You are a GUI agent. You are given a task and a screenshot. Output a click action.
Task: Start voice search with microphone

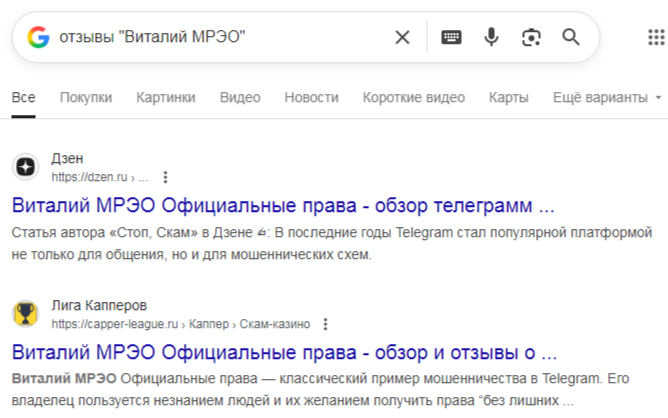tap(491, 37)
